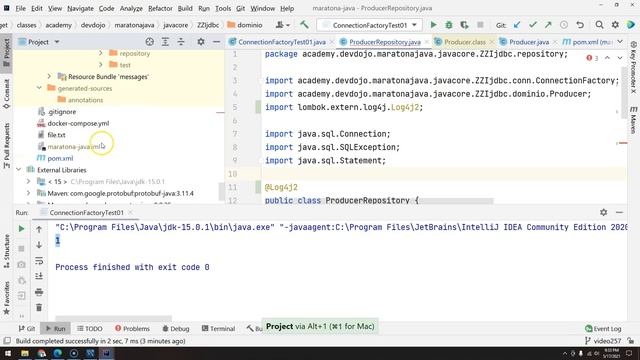Open the Navigate menu
Viewport: 640px width, 360px height.
pos(80,8)
